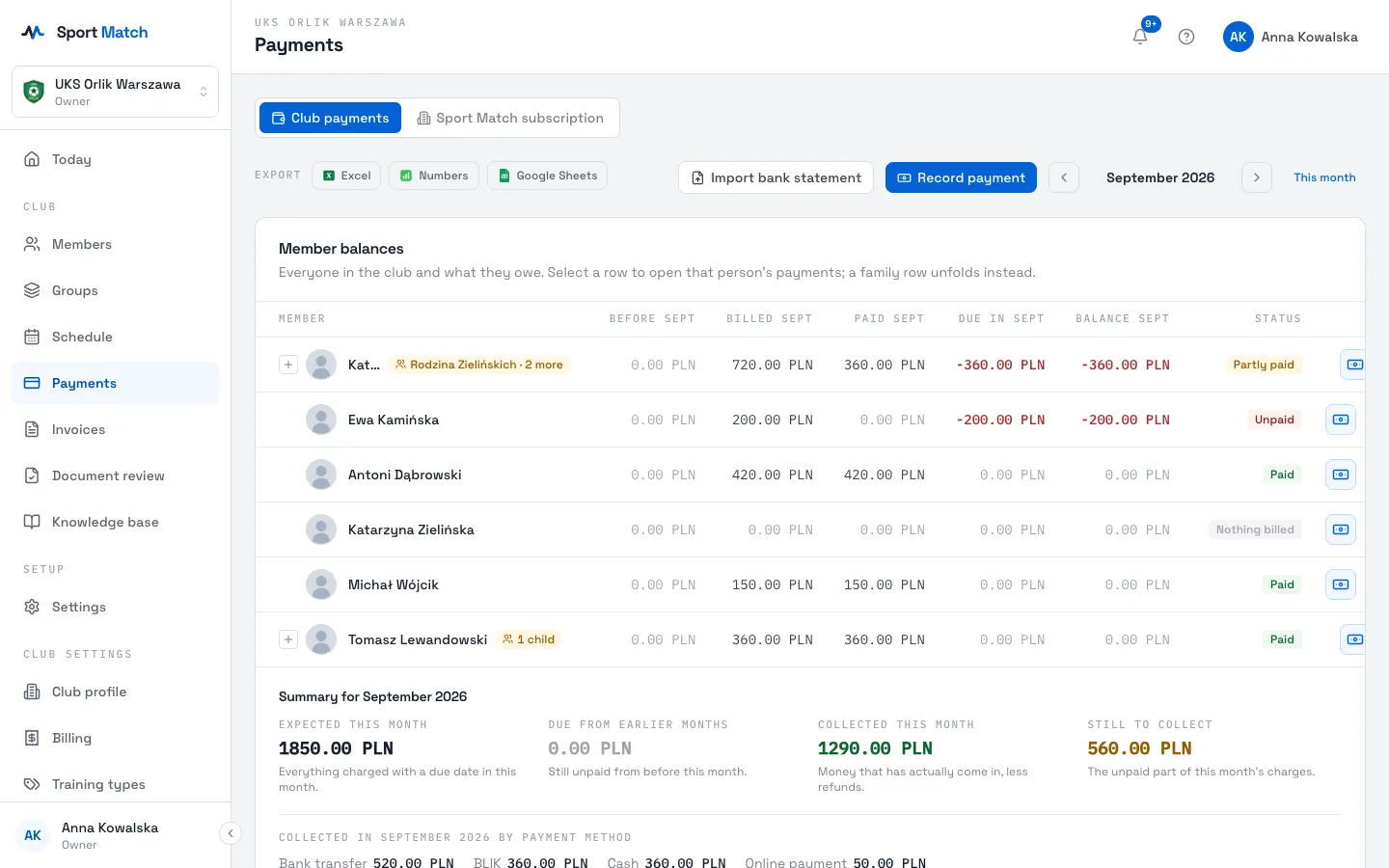Viewport: 1389px width, 868px height.
Task: Open Today in the sidebar
Action: (x=115, y=159)
